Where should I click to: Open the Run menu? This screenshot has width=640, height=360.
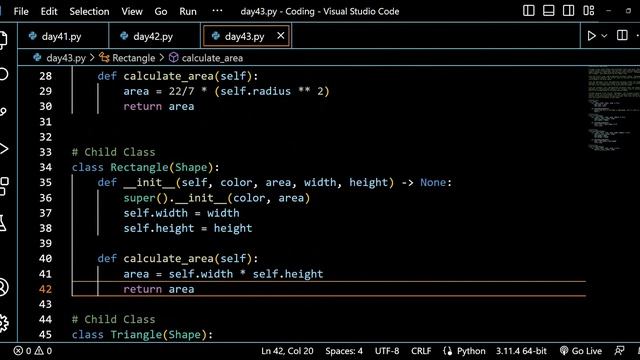pyautogui.click(x=188, y=11)
